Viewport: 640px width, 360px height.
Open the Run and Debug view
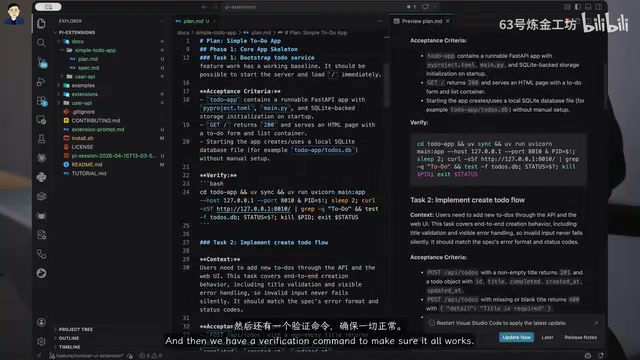point(41,82)
